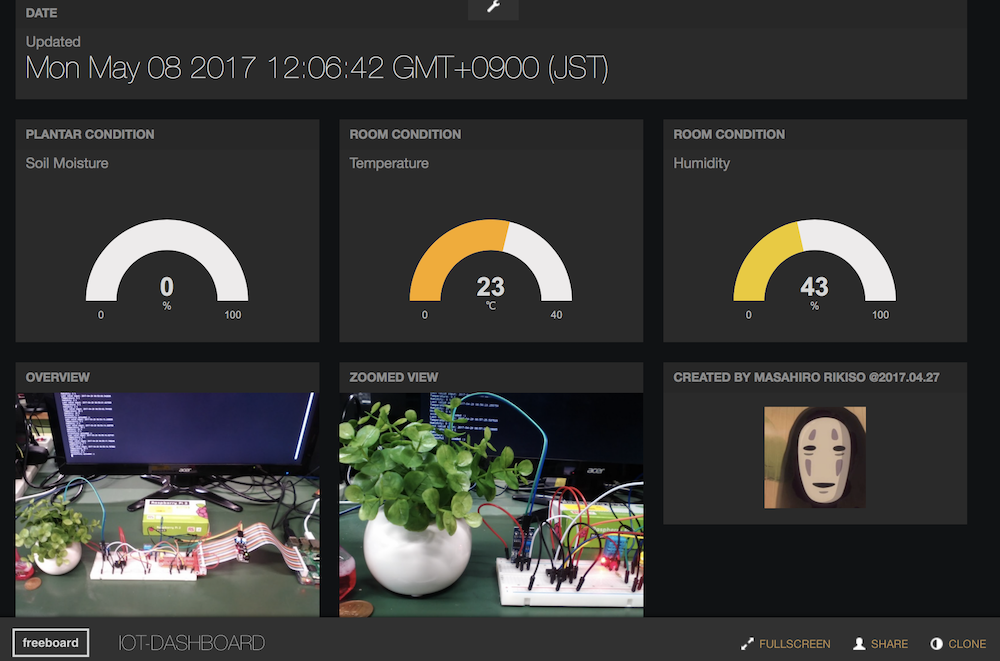
Task: Click the Overview webcam image
Action: tap(166, 505)
